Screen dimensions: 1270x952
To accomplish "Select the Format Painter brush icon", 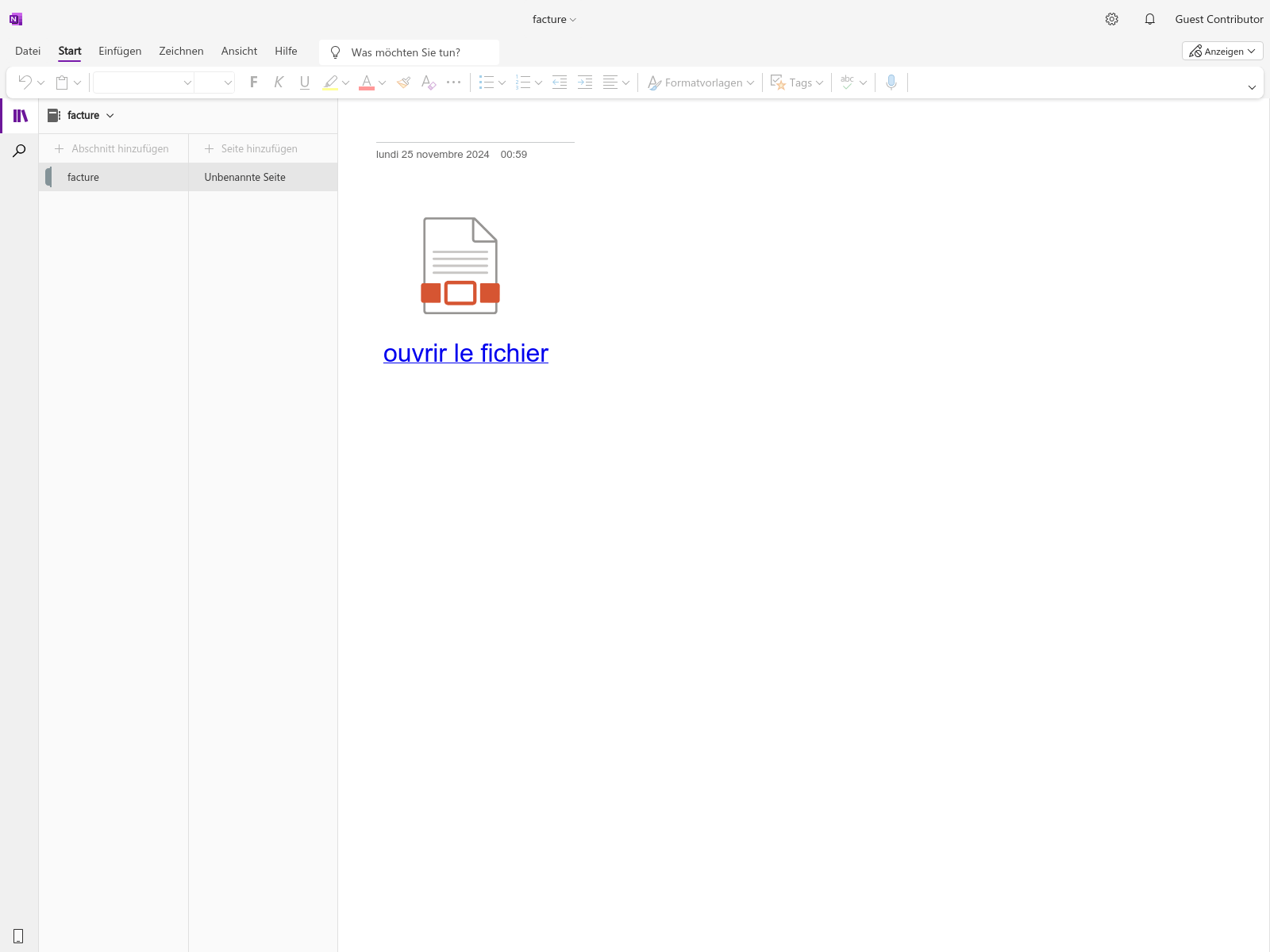I will 403,82.
